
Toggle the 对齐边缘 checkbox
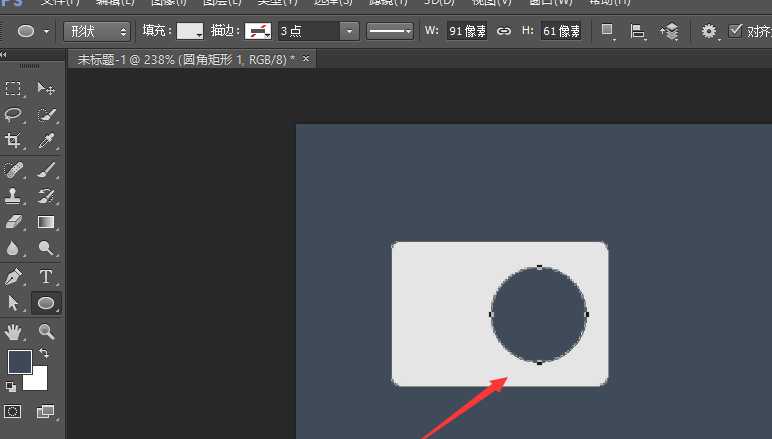tap(736, 31)
